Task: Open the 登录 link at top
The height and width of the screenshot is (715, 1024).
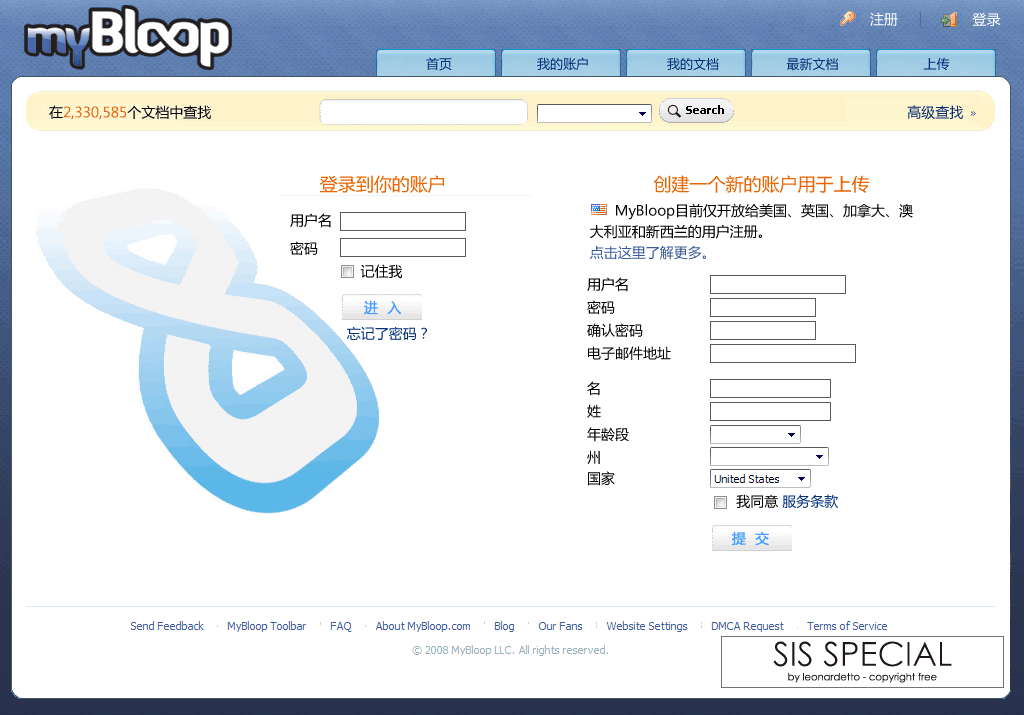Action: pos(986,20)
